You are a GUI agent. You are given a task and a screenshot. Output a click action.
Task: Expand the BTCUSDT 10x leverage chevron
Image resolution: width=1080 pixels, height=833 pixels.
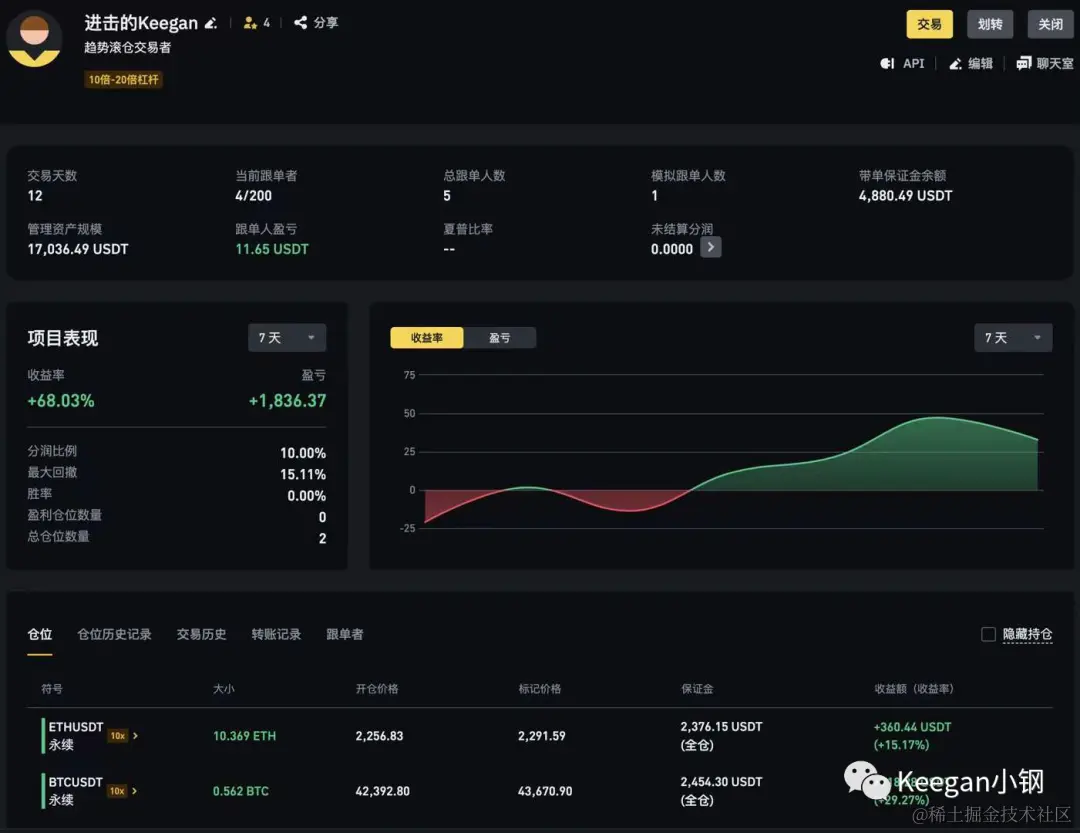coord(134,791)
